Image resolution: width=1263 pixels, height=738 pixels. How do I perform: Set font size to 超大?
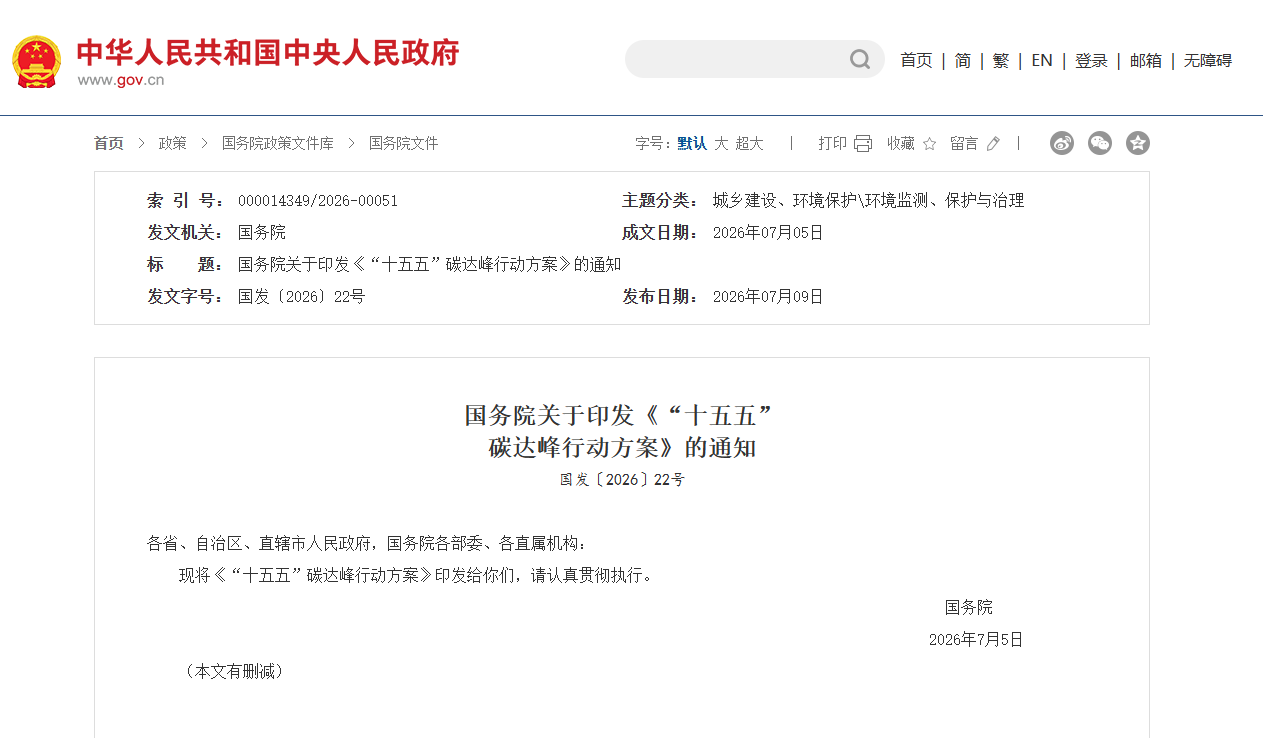tap(750, 144)
